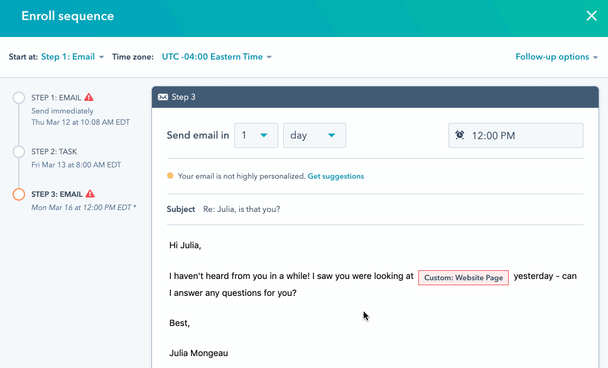Click the 12:00 PM send time field
The image size is (608, 368).
(x=516, y=135)
